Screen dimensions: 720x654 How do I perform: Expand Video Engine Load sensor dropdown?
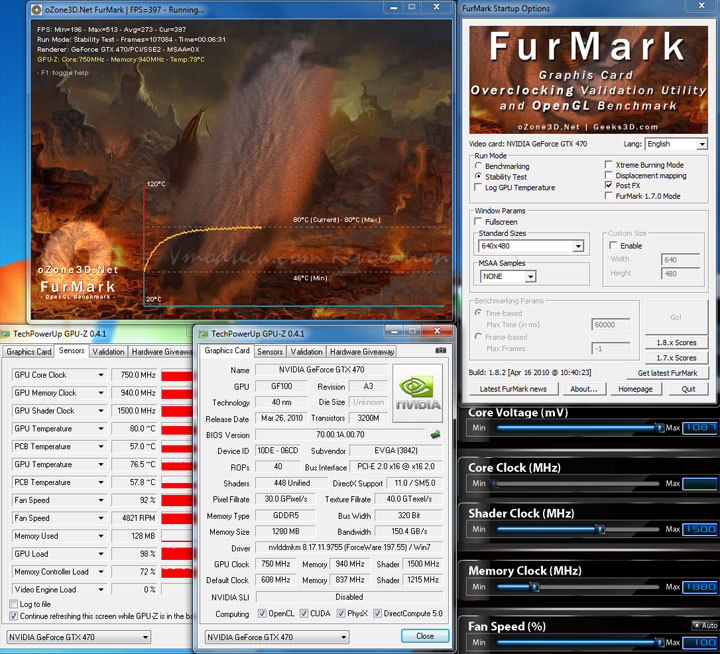pyautogui.click(x=101, y=590)
